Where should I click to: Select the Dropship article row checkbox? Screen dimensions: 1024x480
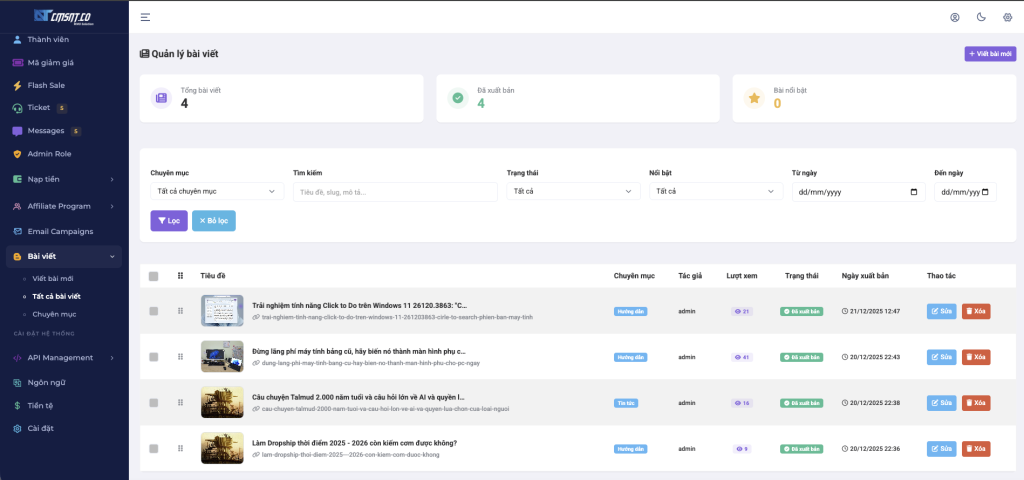[153, 449]
